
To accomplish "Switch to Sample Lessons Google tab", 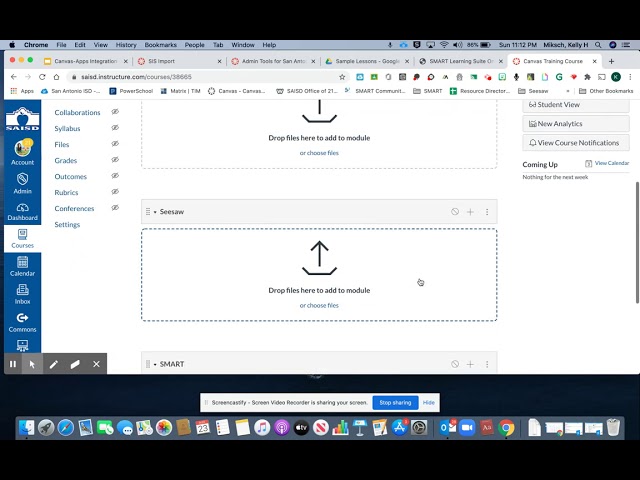I will click(x=367, y=61).
